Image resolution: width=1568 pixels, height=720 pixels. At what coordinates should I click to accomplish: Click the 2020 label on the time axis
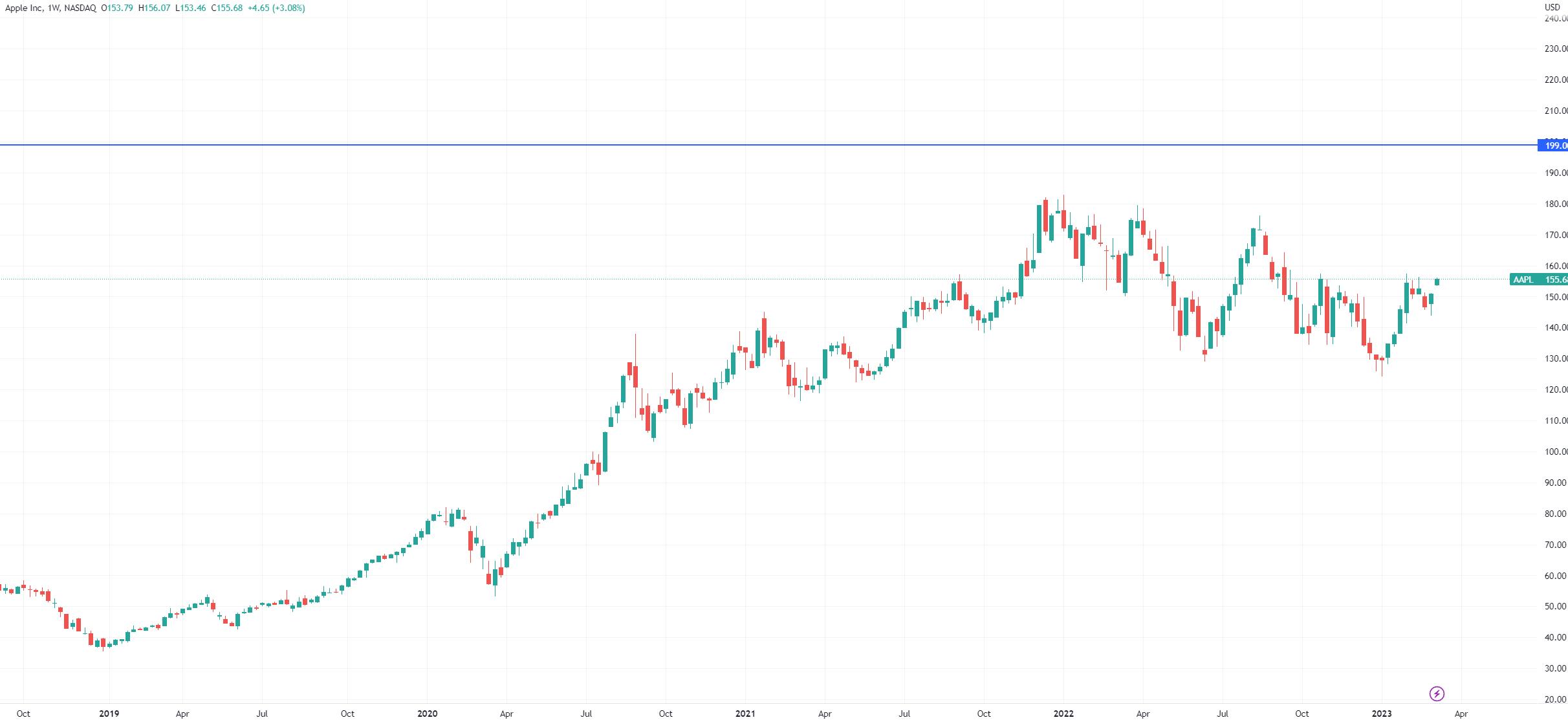(427, 714)
